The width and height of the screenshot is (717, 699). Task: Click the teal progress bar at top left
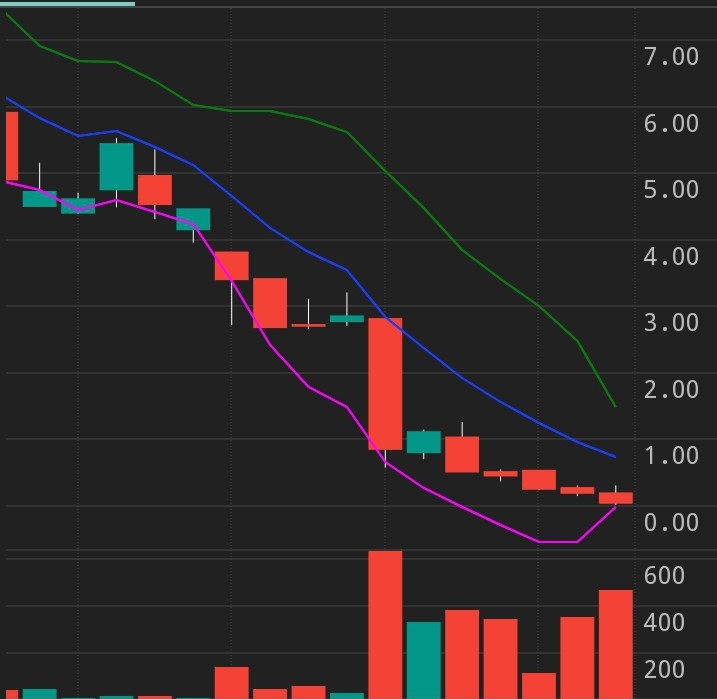pyautogui.click(x=67, y=3)
